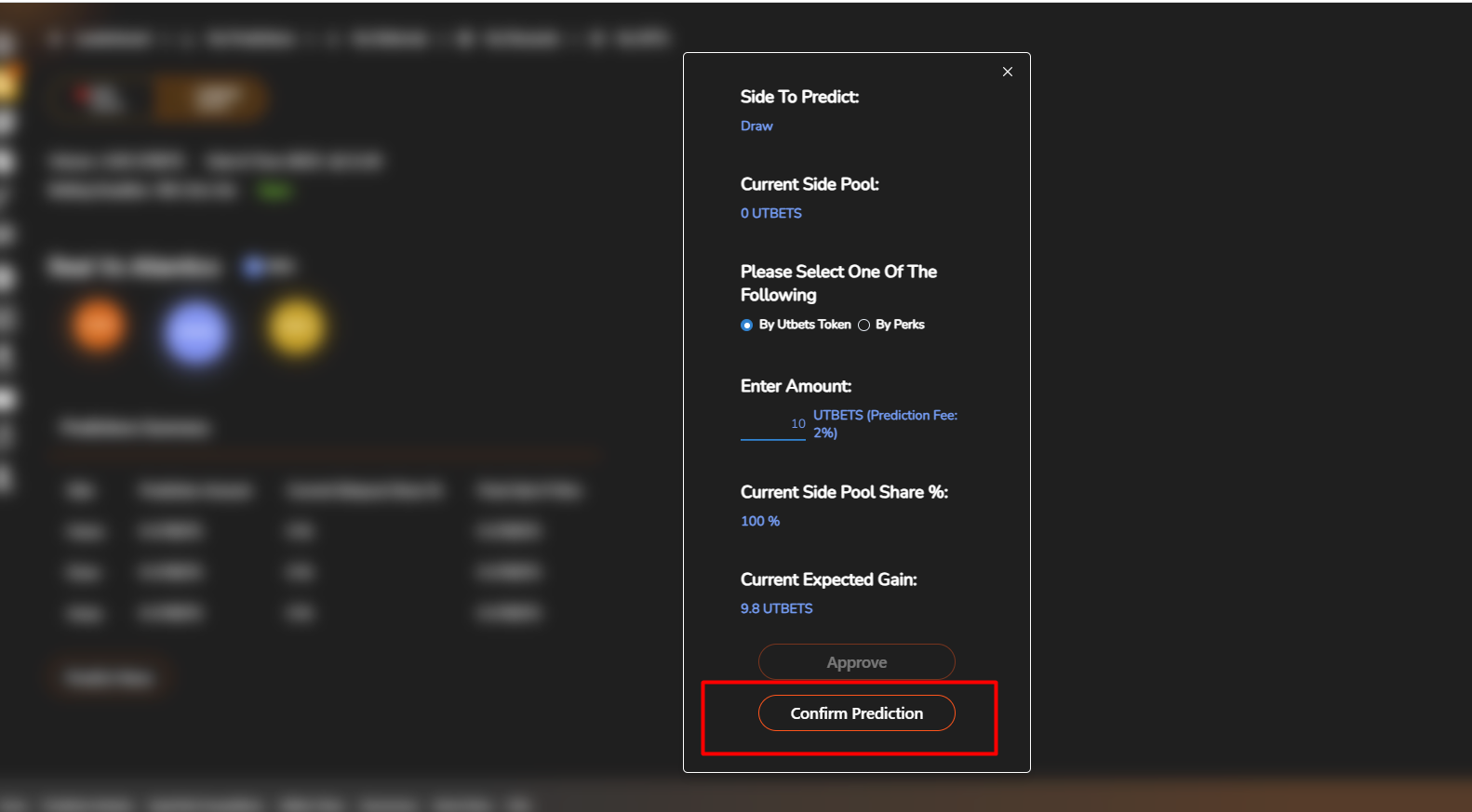
Task: Click the small blue icon beside blurred heading
Action: [x=254, y=268]
